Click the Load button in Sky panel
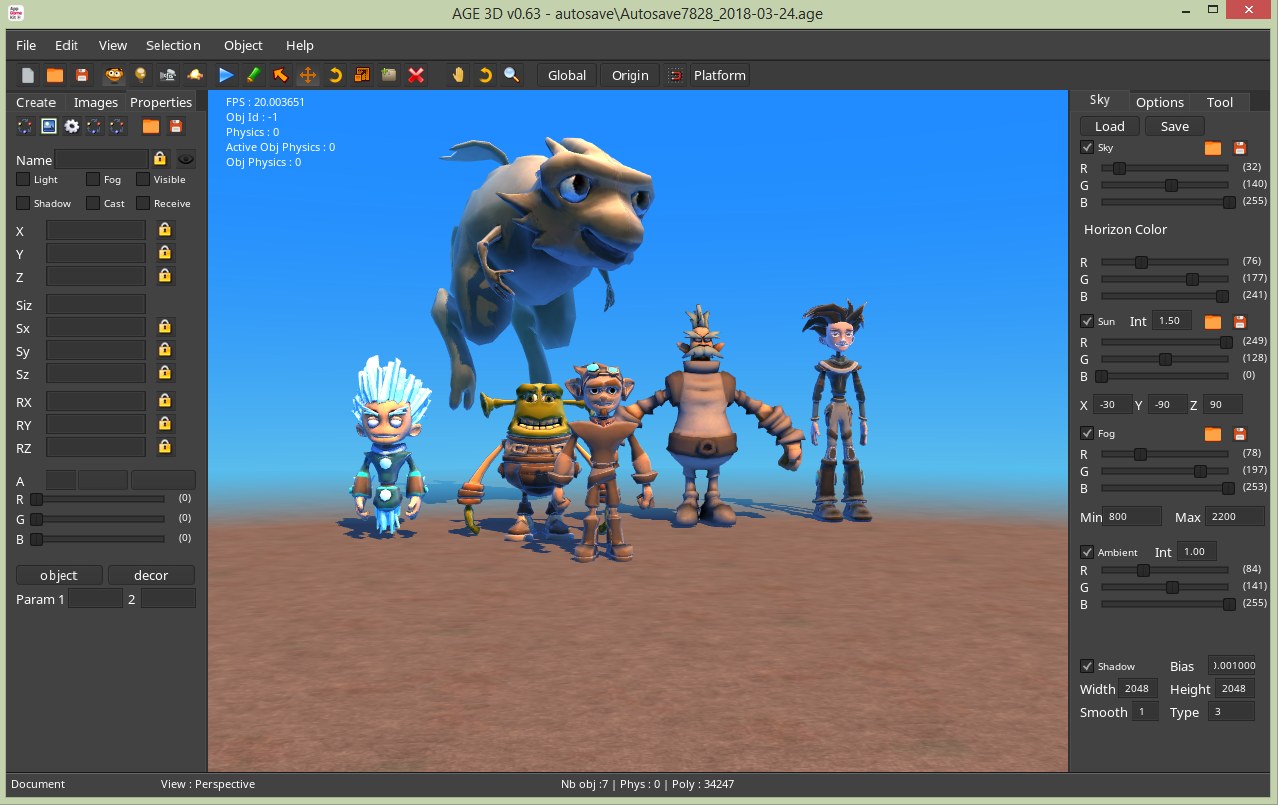Viewport: 1278px width, 805px height. point(1110,126)
